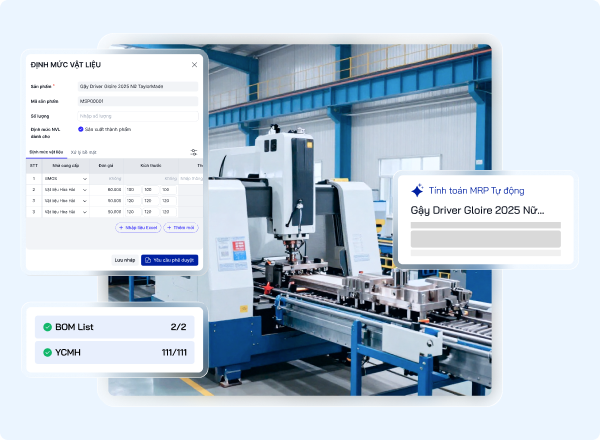Click the green check beside BOM List
Image resolution: width=600 pixels, height=440 pixels.
[47, 327]
